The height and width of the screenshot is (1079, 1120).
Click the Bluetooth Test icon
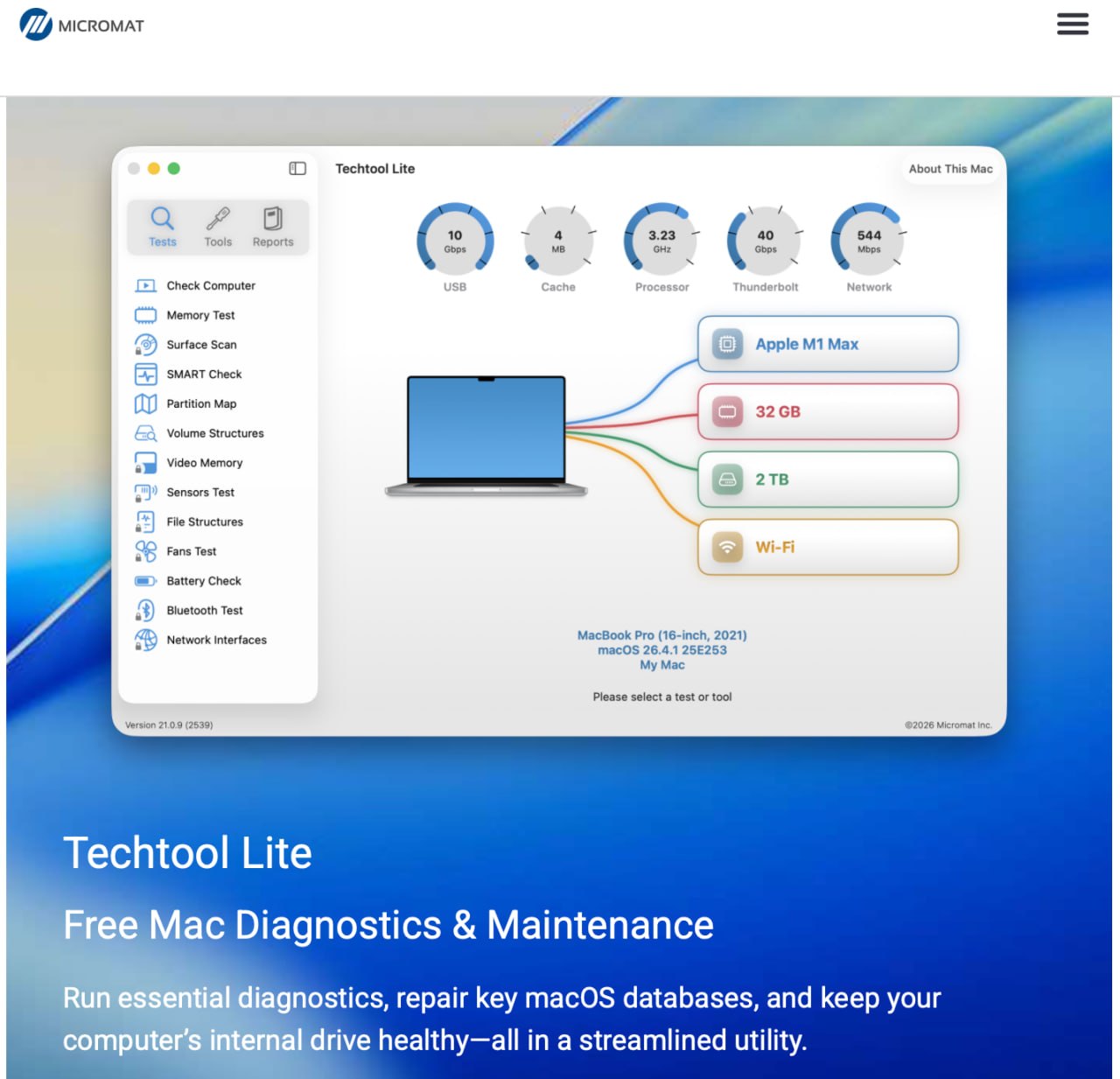tap(146, 611)
